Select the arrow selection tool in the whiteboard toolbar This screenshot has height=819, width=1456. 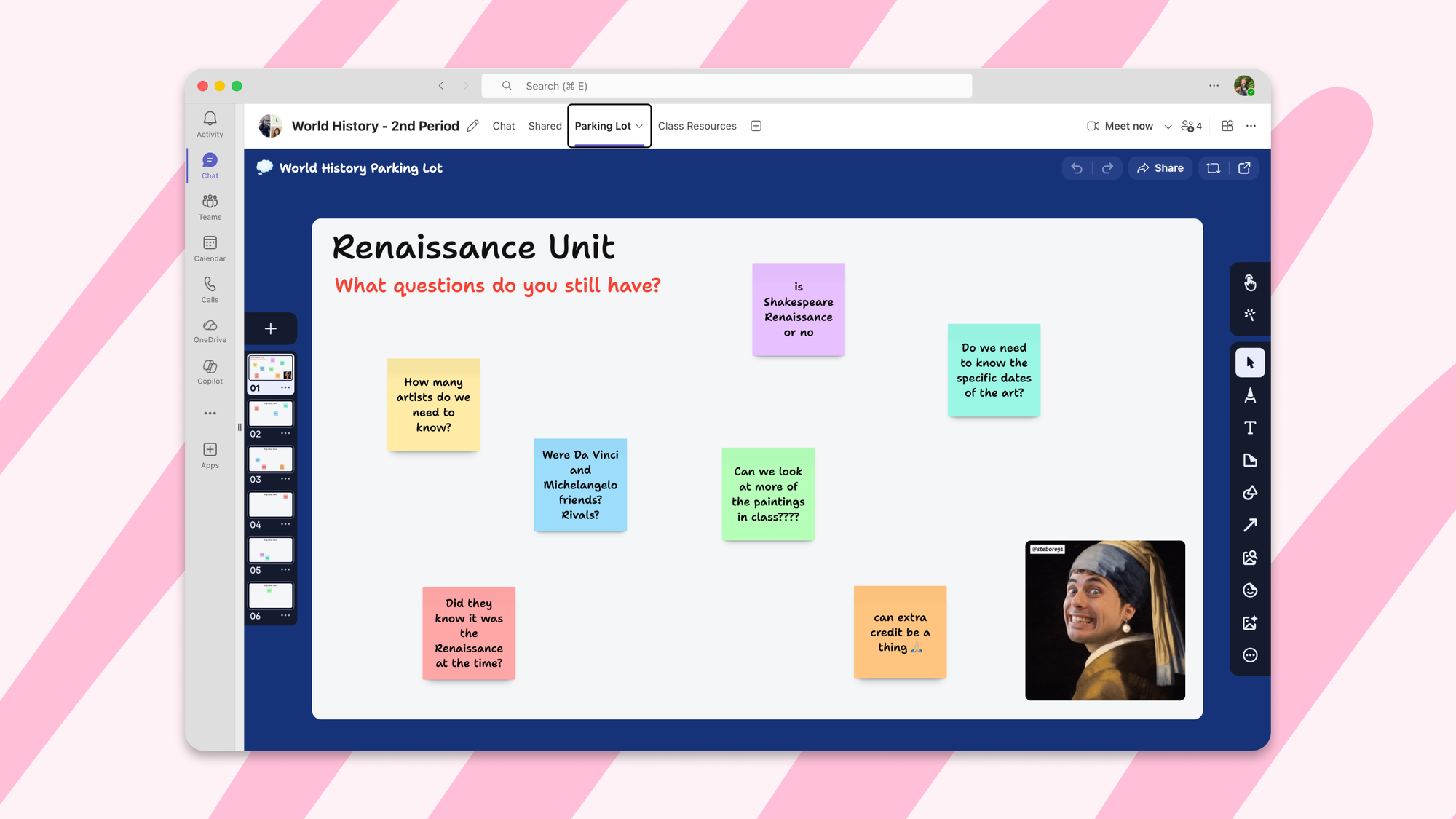coord(1250,363)
